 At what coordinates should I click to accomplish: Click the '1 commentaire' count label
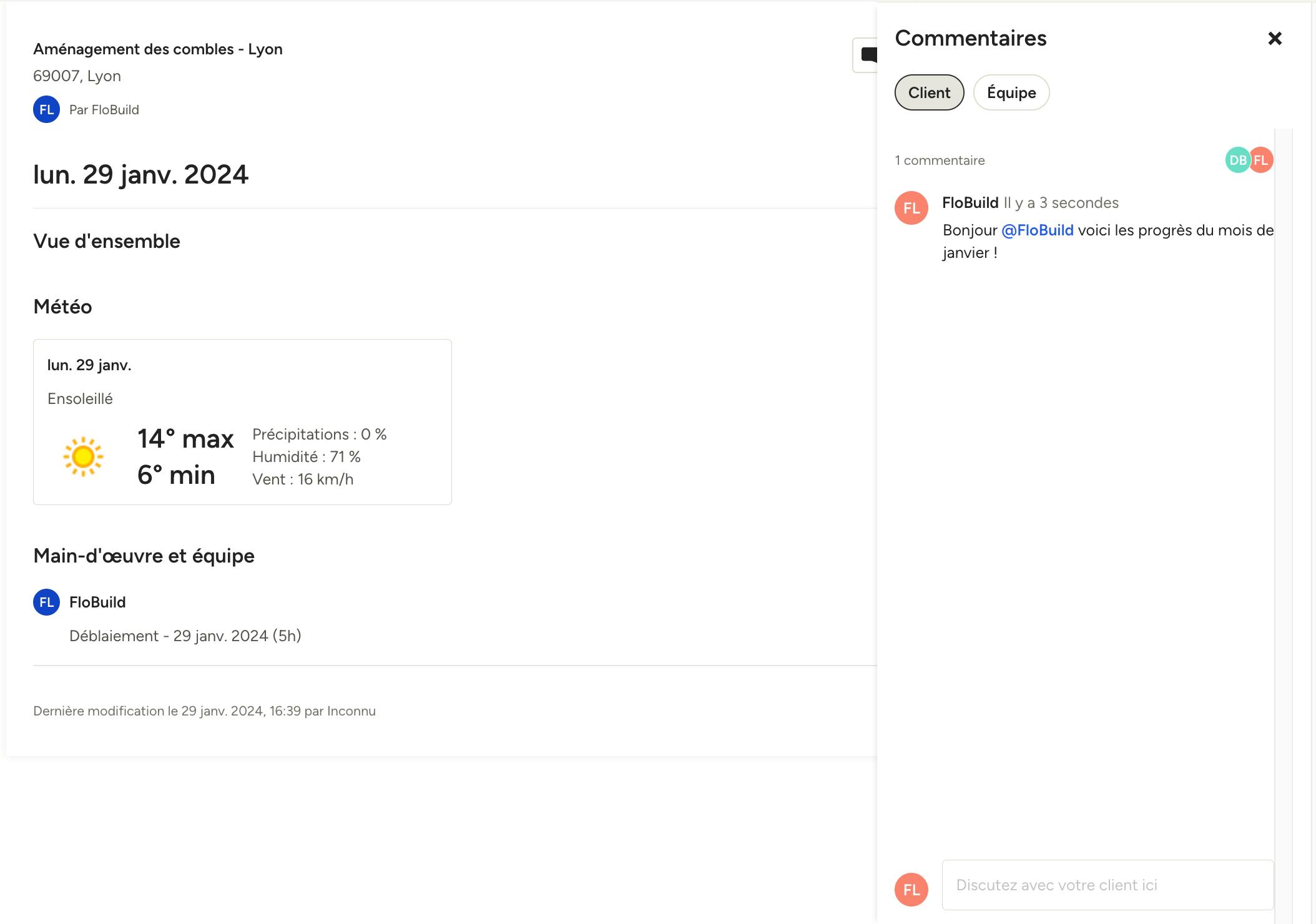(940, 160)
